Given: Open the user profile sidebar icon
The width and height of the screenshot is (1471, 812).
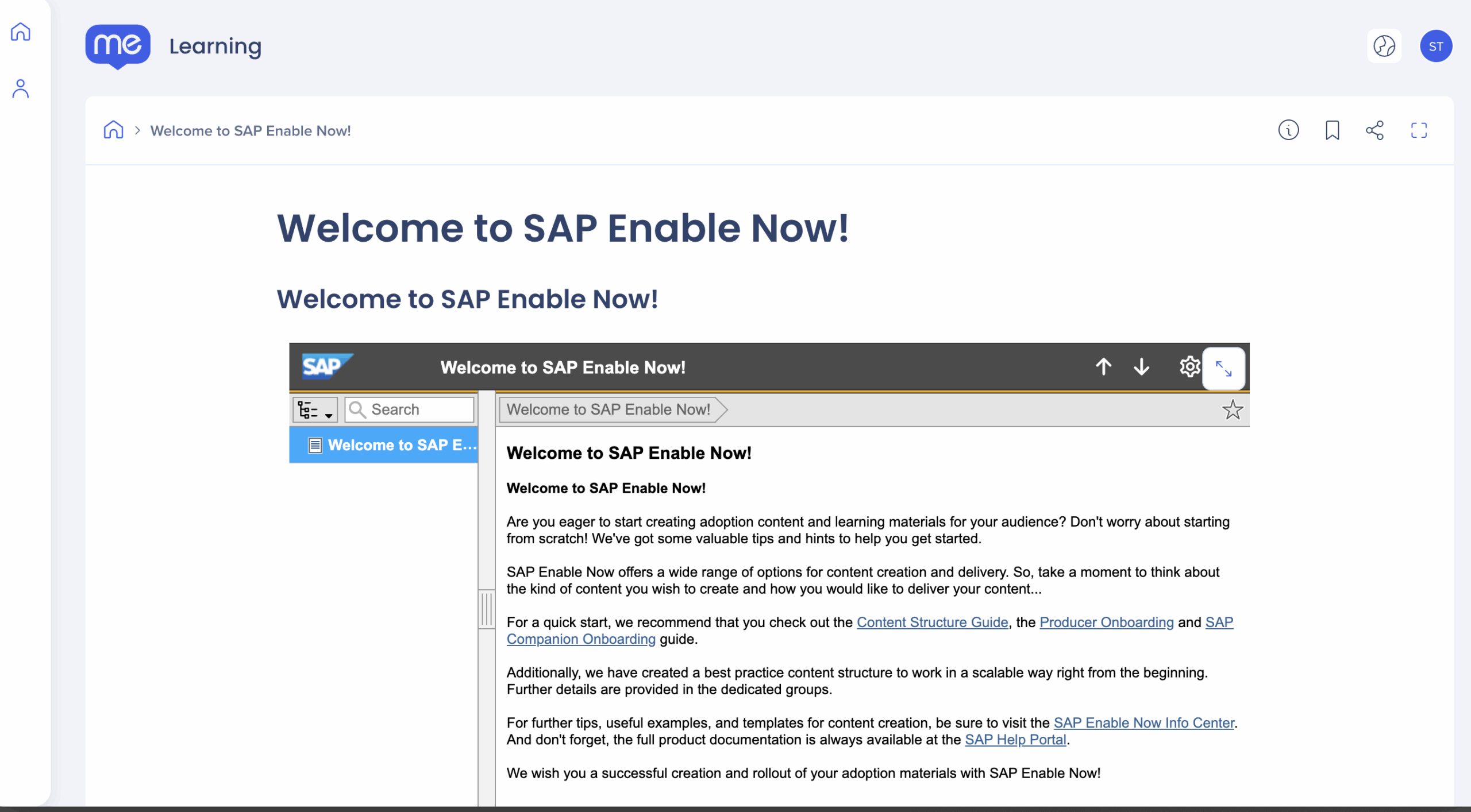Looking at the screenshot, I should click(21, 89).
